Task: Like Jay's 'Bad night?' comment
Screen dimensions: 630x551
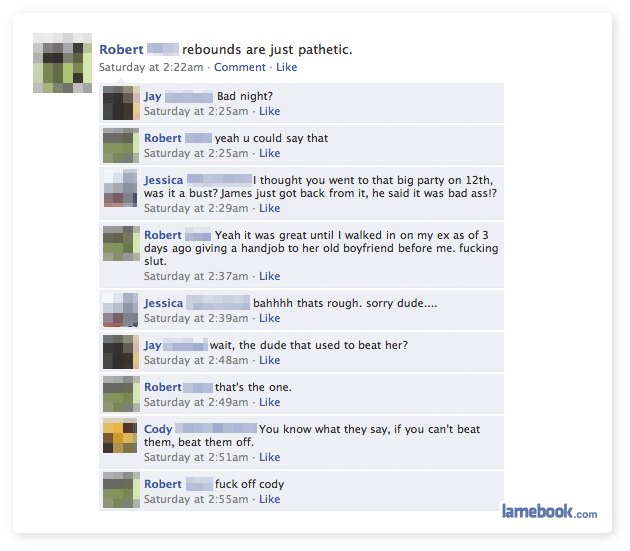Action: click(x=270, y=111)
